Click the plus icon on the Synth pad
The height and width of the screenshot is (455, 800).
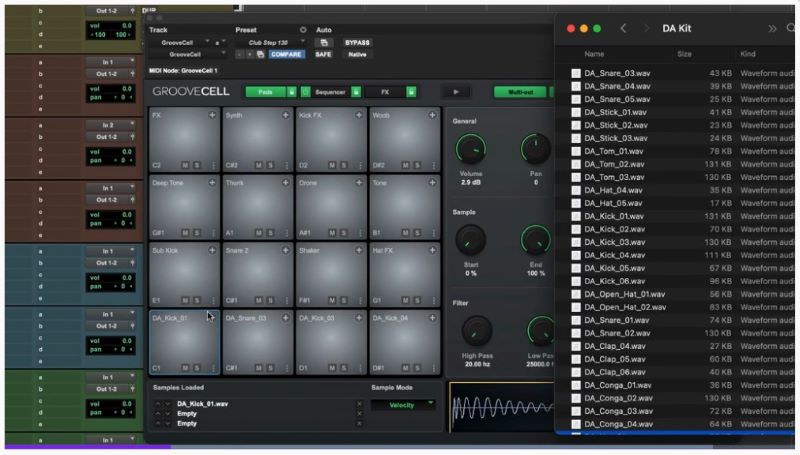coord(285,116)
